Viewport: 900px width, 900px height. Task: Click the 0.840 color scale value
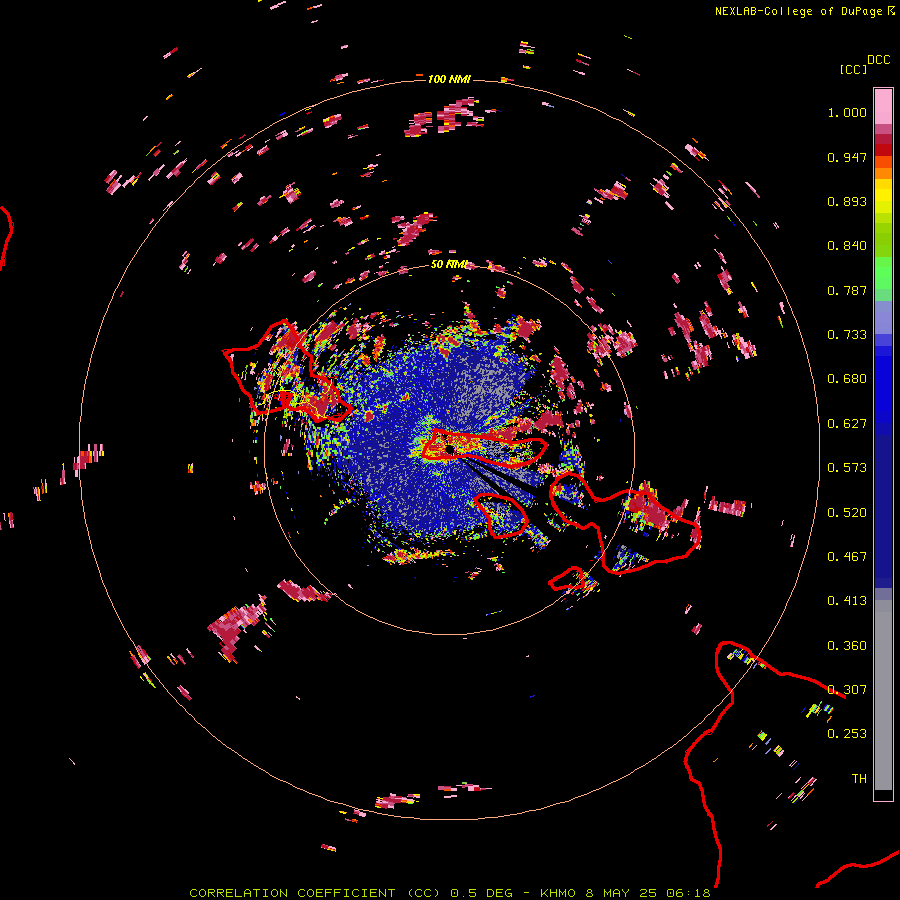coord(847,246)
